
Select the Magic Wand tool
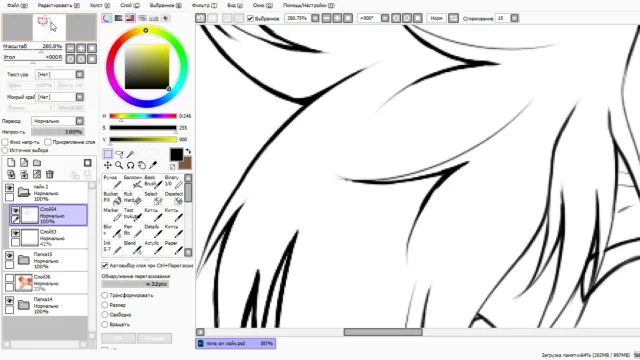click(x=130, y=154)
